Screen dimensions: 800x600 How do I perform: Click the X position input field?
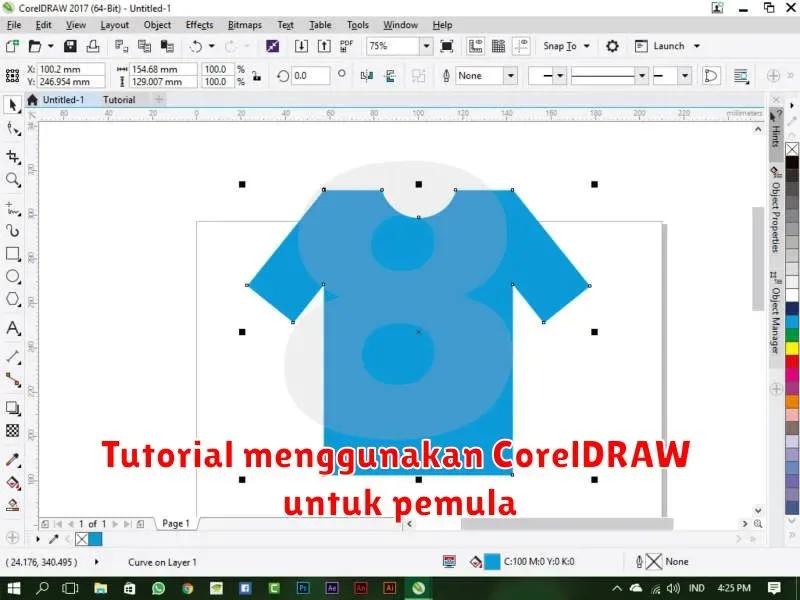pos(71,69)
